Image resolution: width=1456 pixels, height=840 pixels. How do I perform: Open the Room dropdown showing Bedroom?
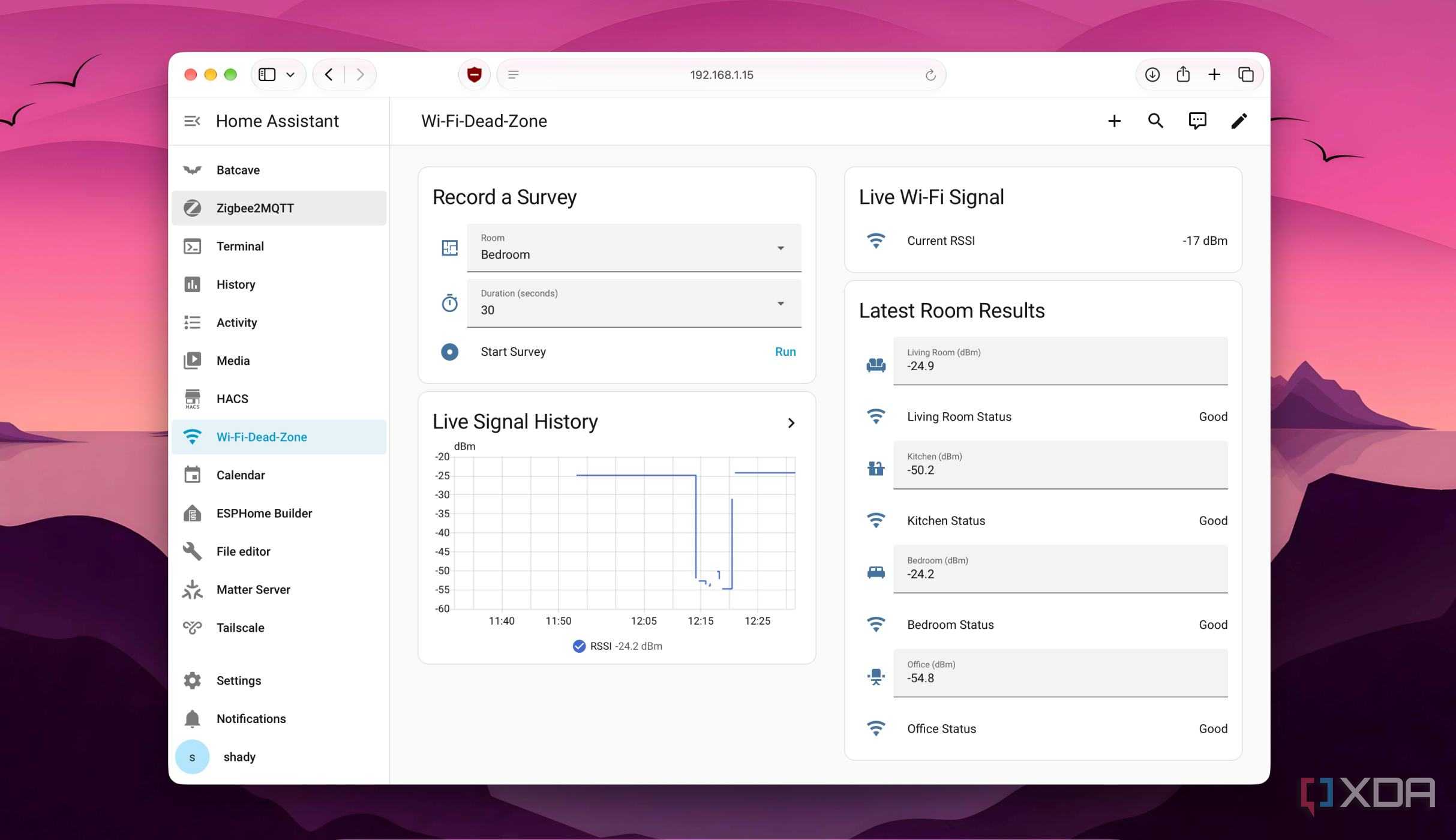pyautogui.click(x=634, y=248)
